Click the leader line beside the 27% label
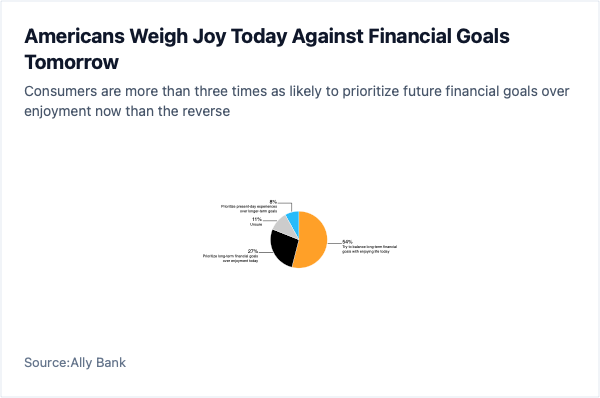 [265, 253]
